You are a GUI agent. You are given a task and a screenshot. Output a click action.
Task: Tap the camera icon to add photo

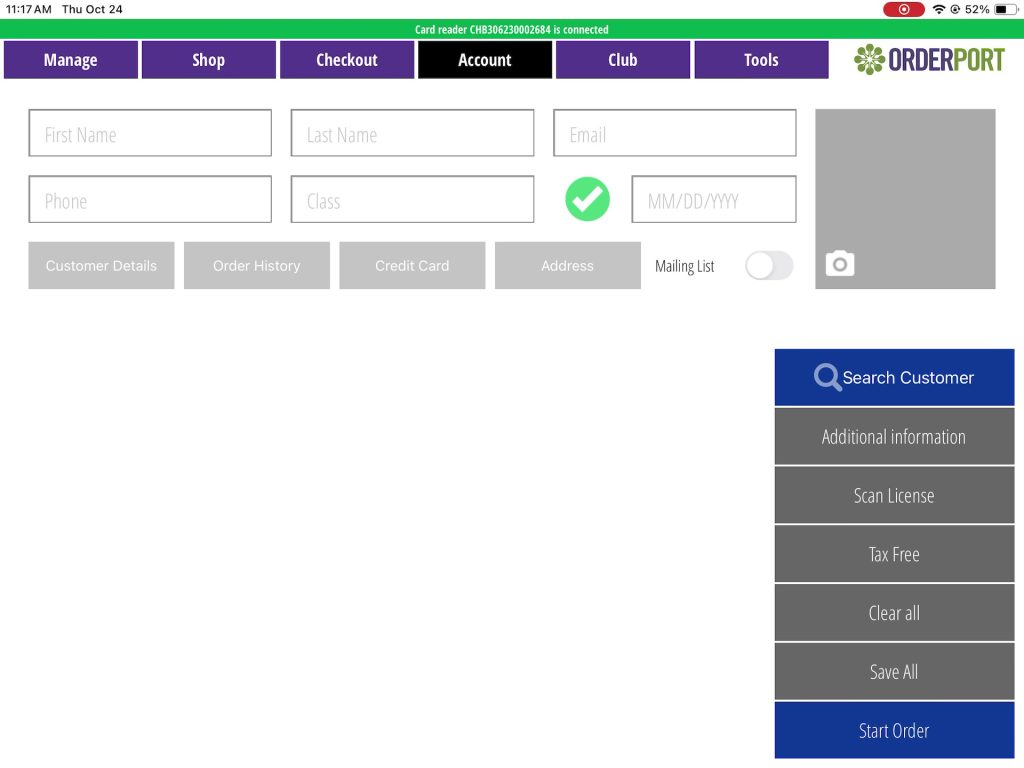point(839,264)
